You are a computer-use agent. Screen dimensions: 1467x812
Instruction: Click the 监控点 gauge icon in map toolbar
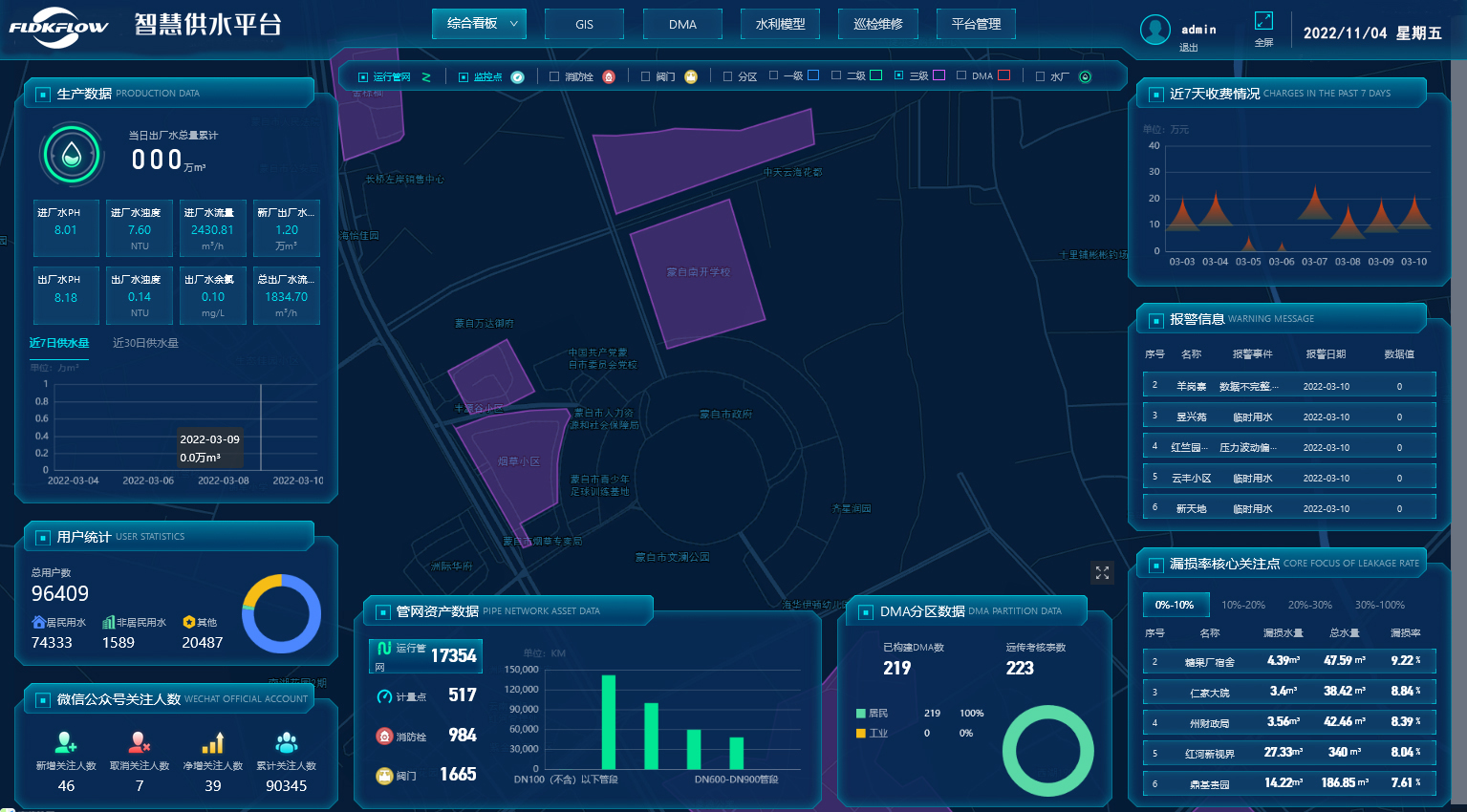(517, 76)
